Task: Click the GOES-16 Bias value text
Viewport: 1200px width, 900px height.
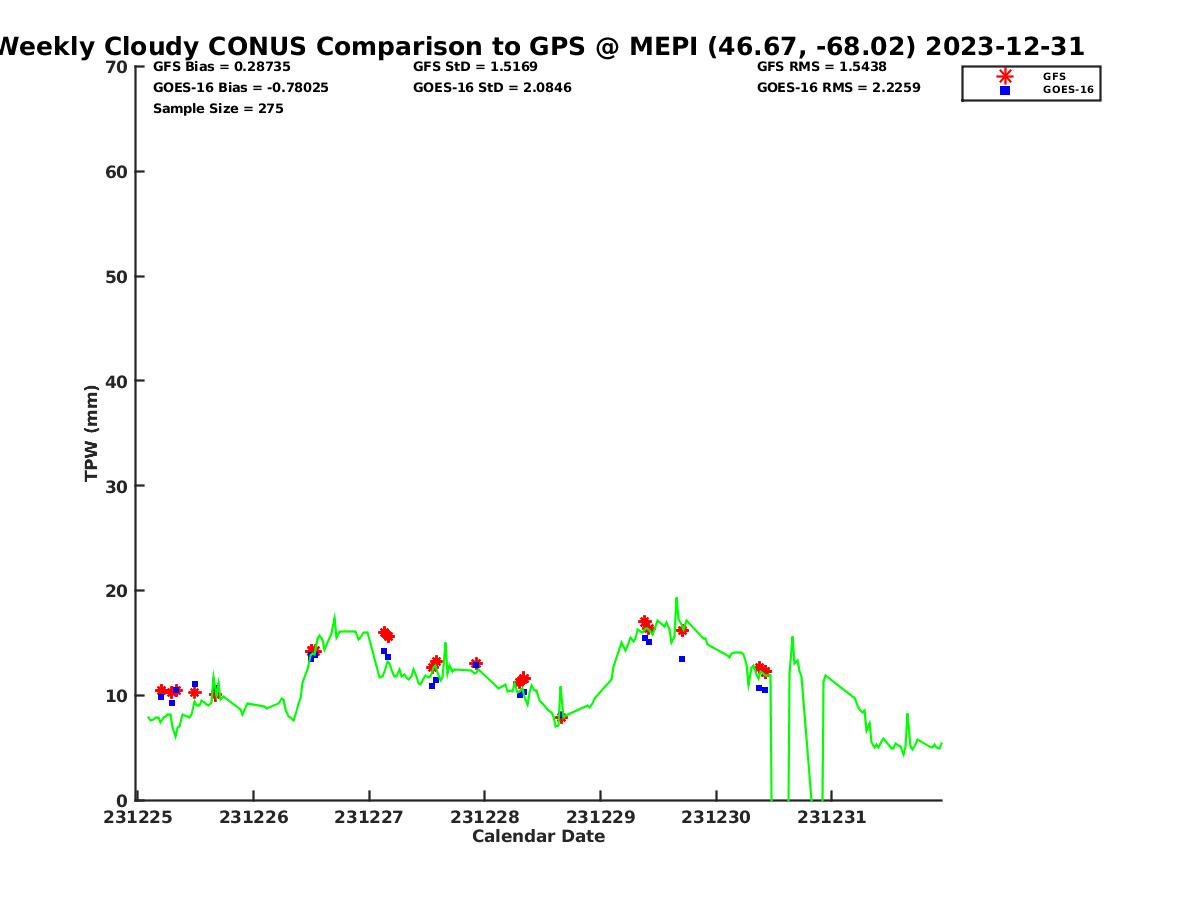Action: (240, 88)
